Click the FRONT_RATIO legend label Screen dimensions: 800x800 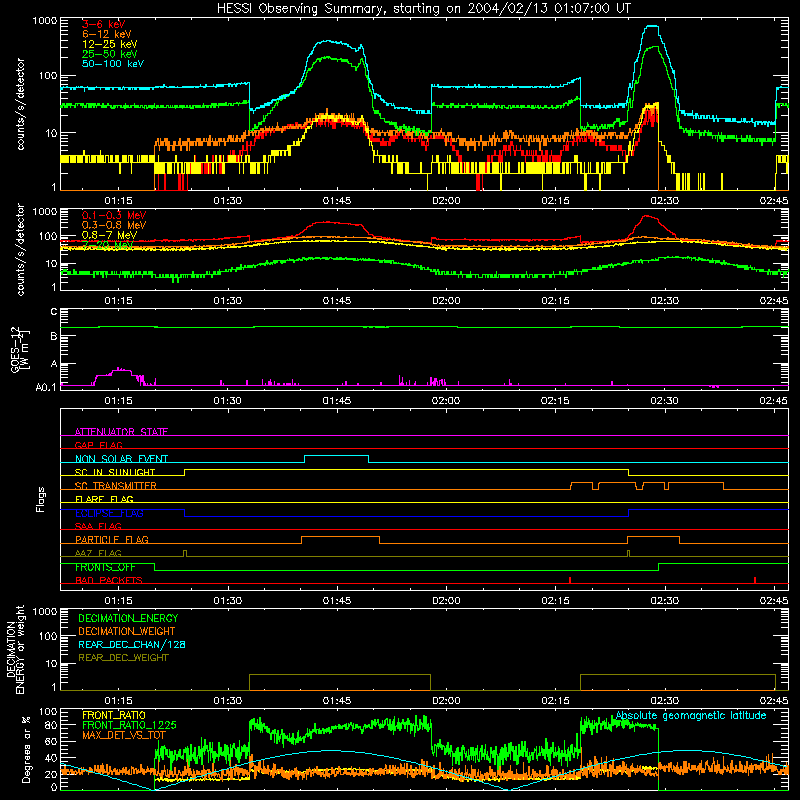point(114,715)
